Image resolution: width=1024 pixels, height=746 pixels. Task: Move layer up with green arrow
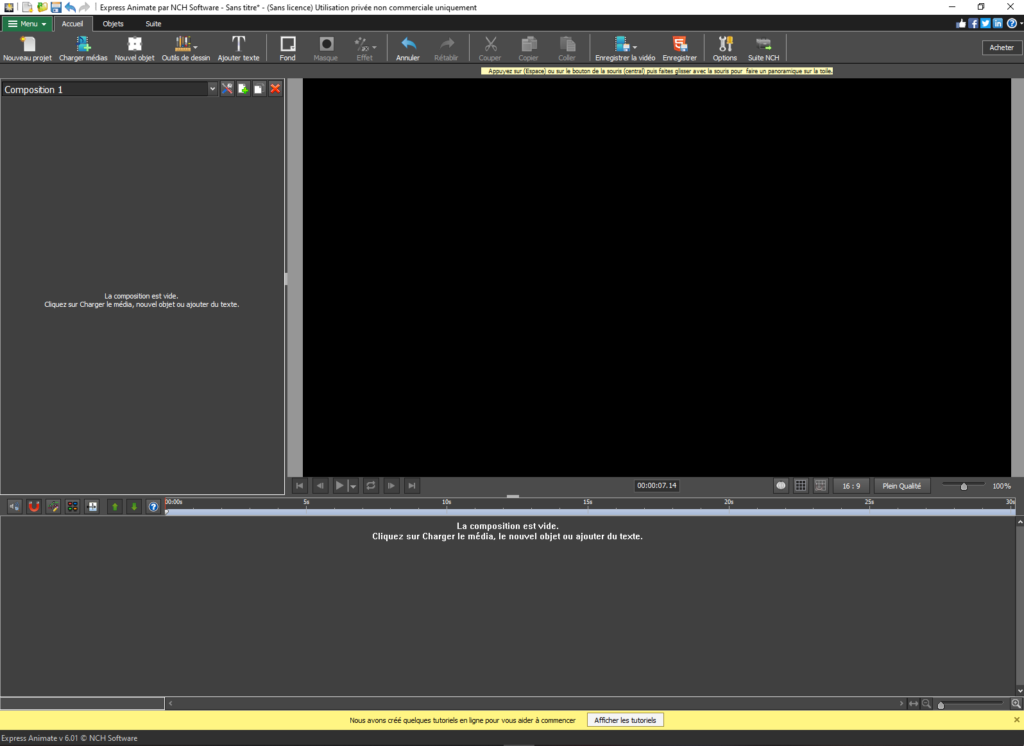115,506
